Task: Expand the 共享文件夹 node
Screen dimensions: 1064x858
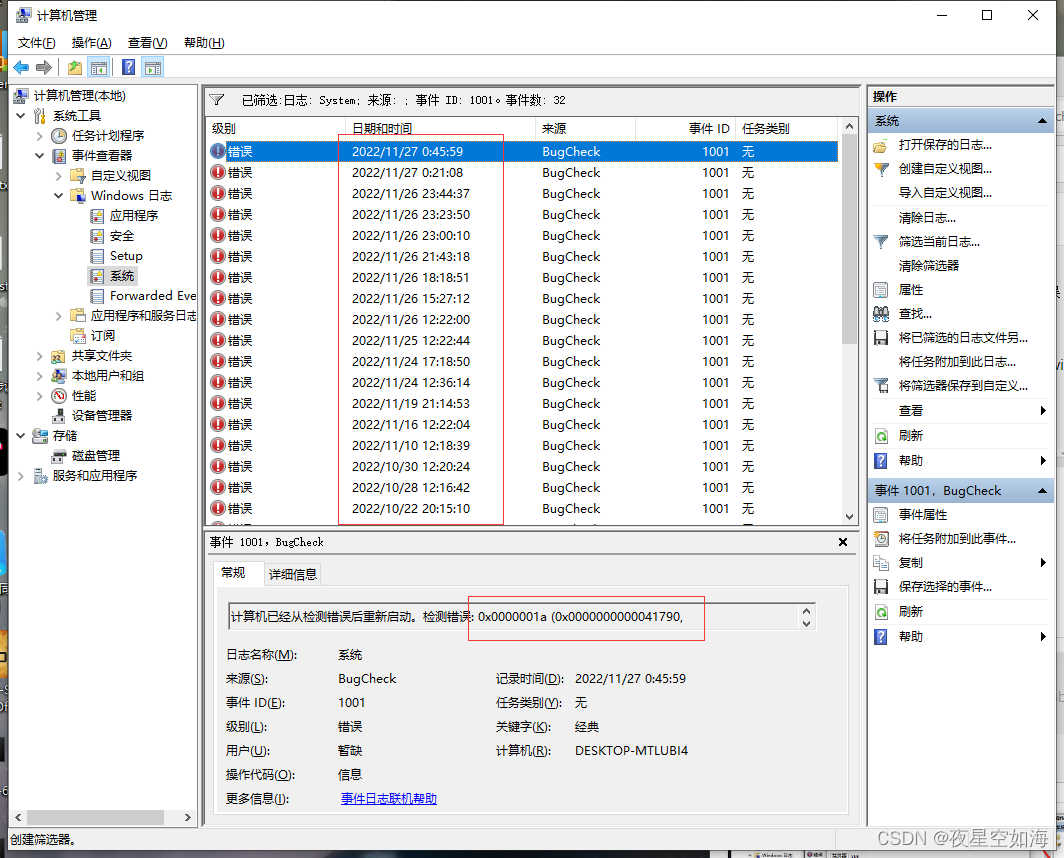Action: tap(39, 356)
